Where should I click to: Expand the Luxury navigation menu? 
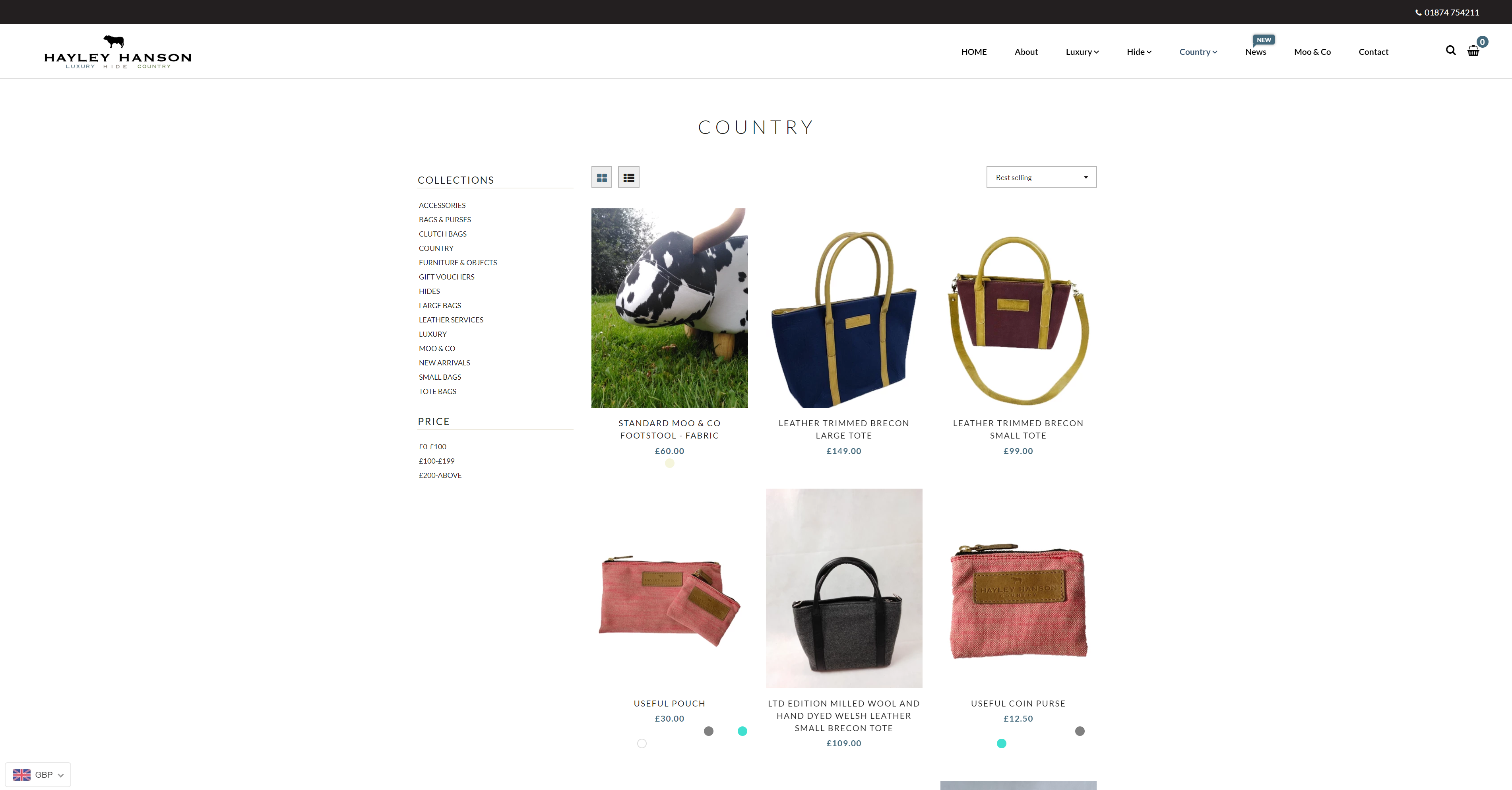pos(1082,52)
